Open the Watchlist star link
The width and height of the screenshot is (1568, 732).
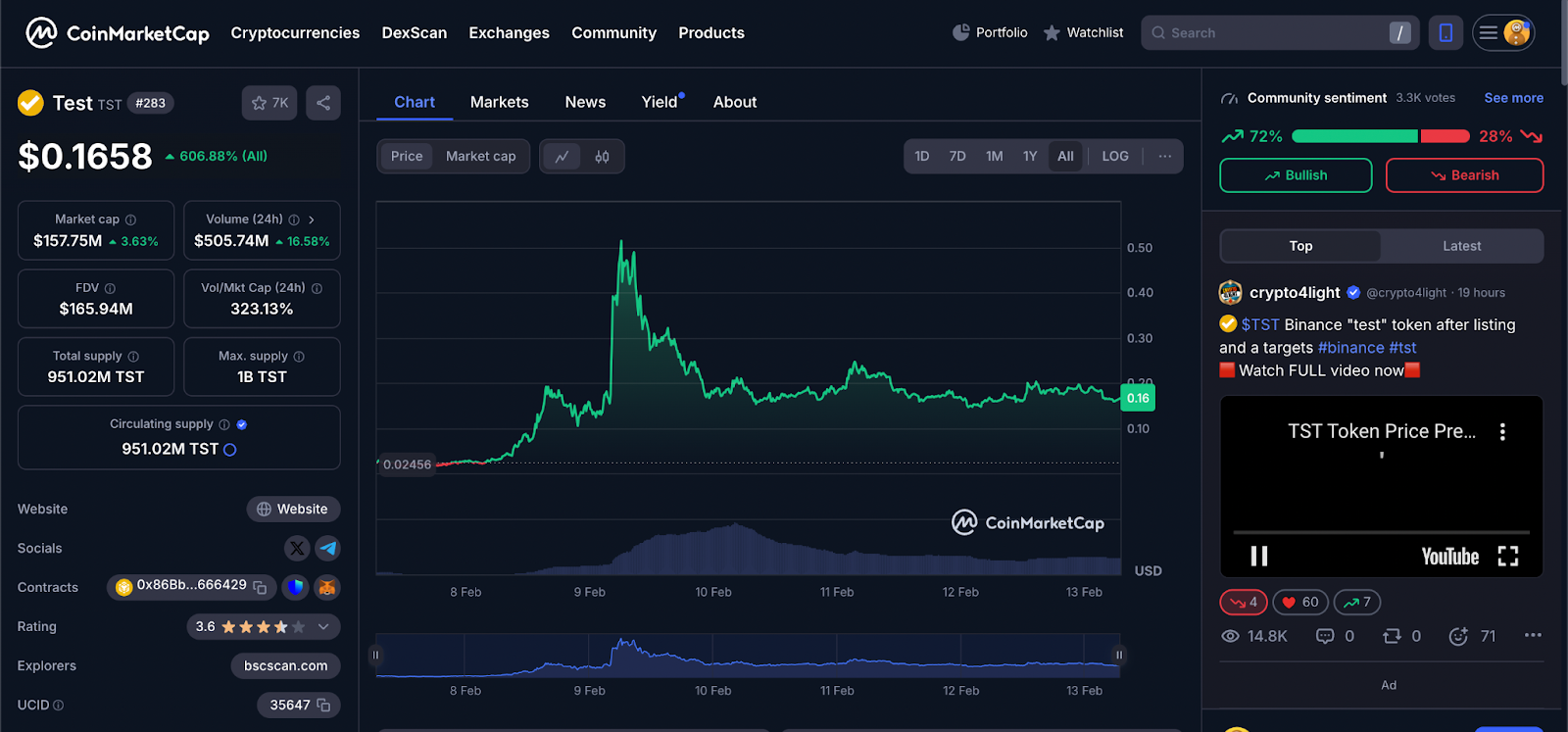[1083, 32]
